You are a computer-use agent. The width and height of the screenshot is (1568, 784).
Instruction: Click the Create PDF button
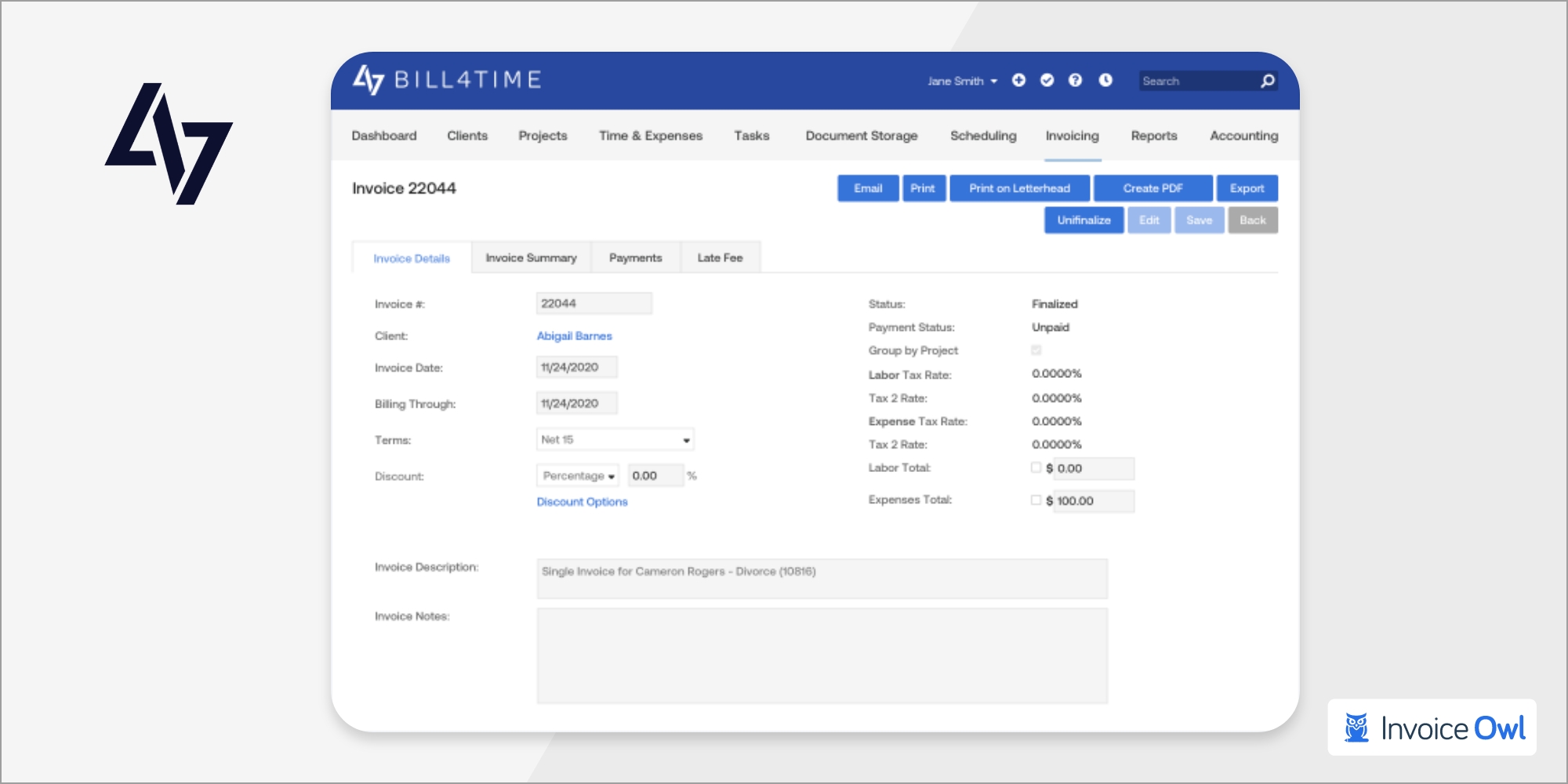1152,188
